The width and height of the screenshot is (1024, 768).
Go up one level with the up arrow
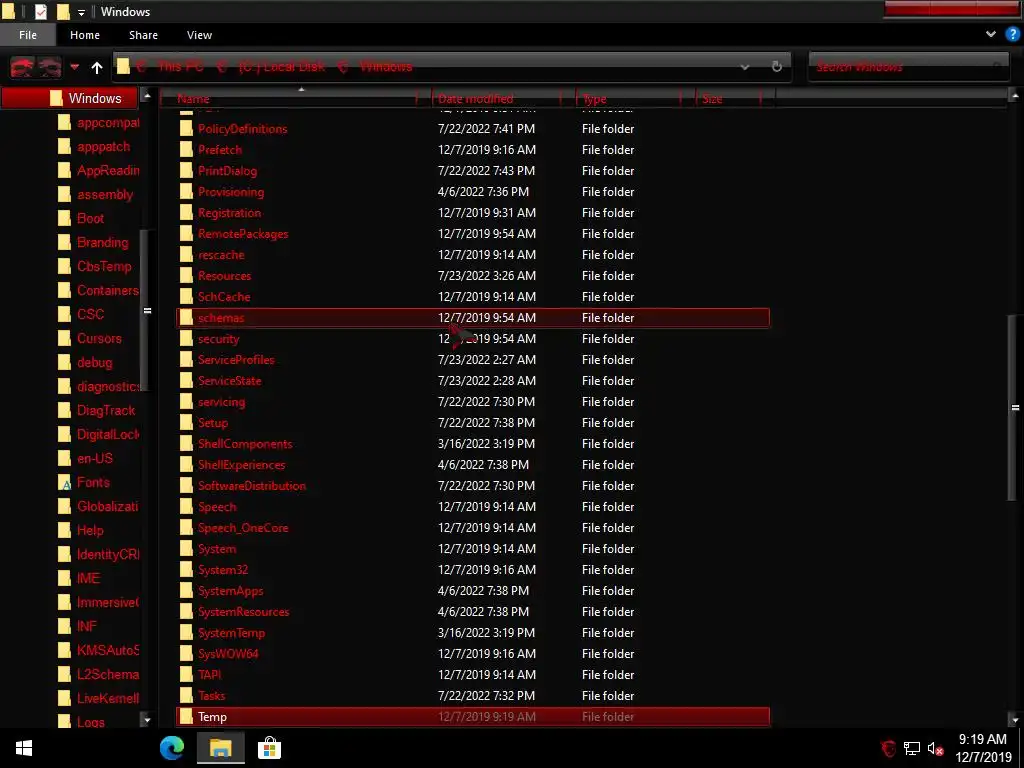(x=97, y=67)
